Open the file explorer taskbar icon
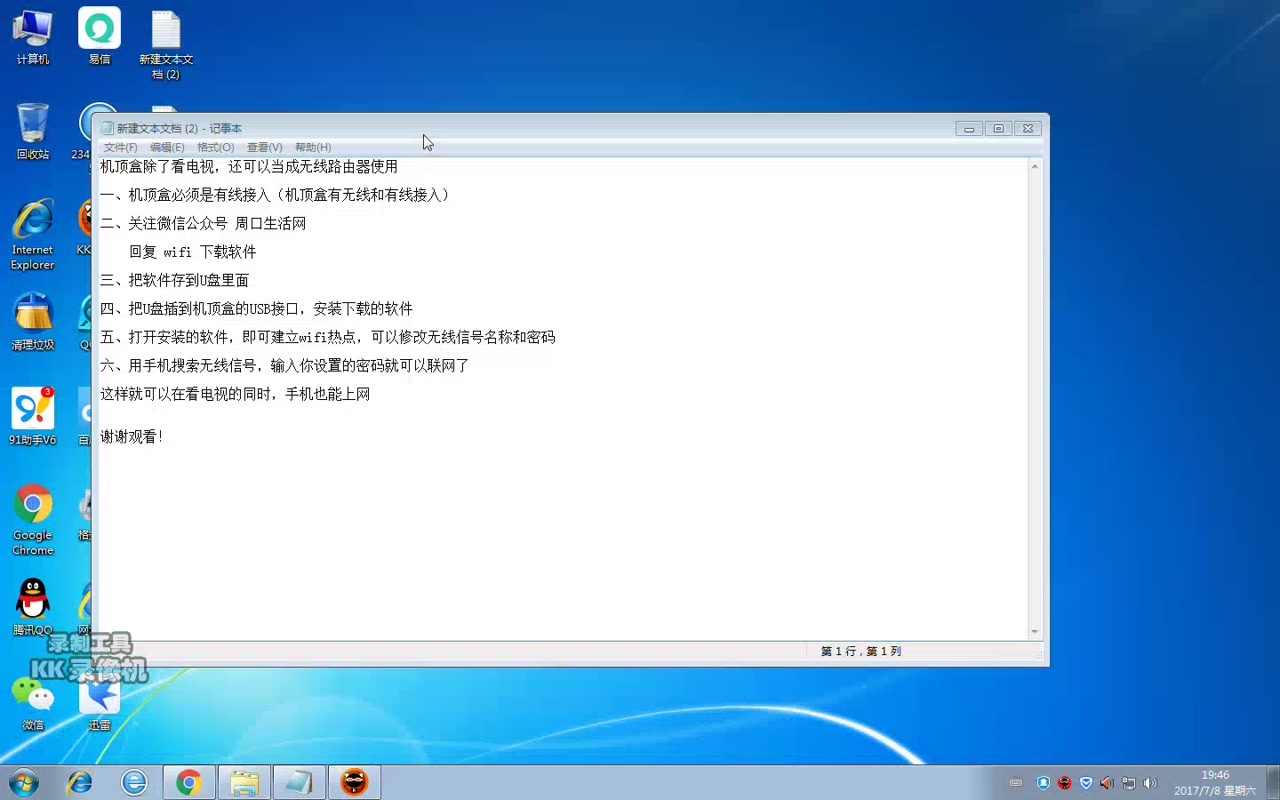This screenshot has width=1280, height=800. (x=244, y=782)
